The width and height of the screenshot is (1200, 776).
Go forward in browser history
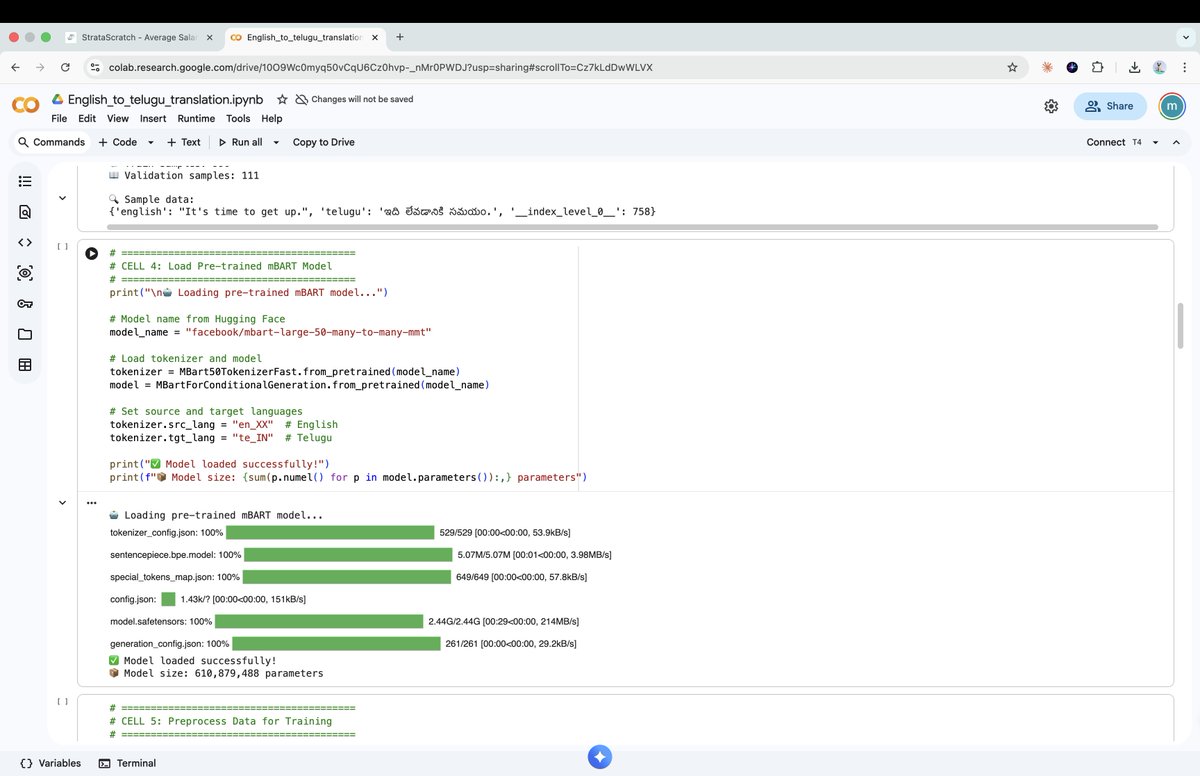click(41, 67)
